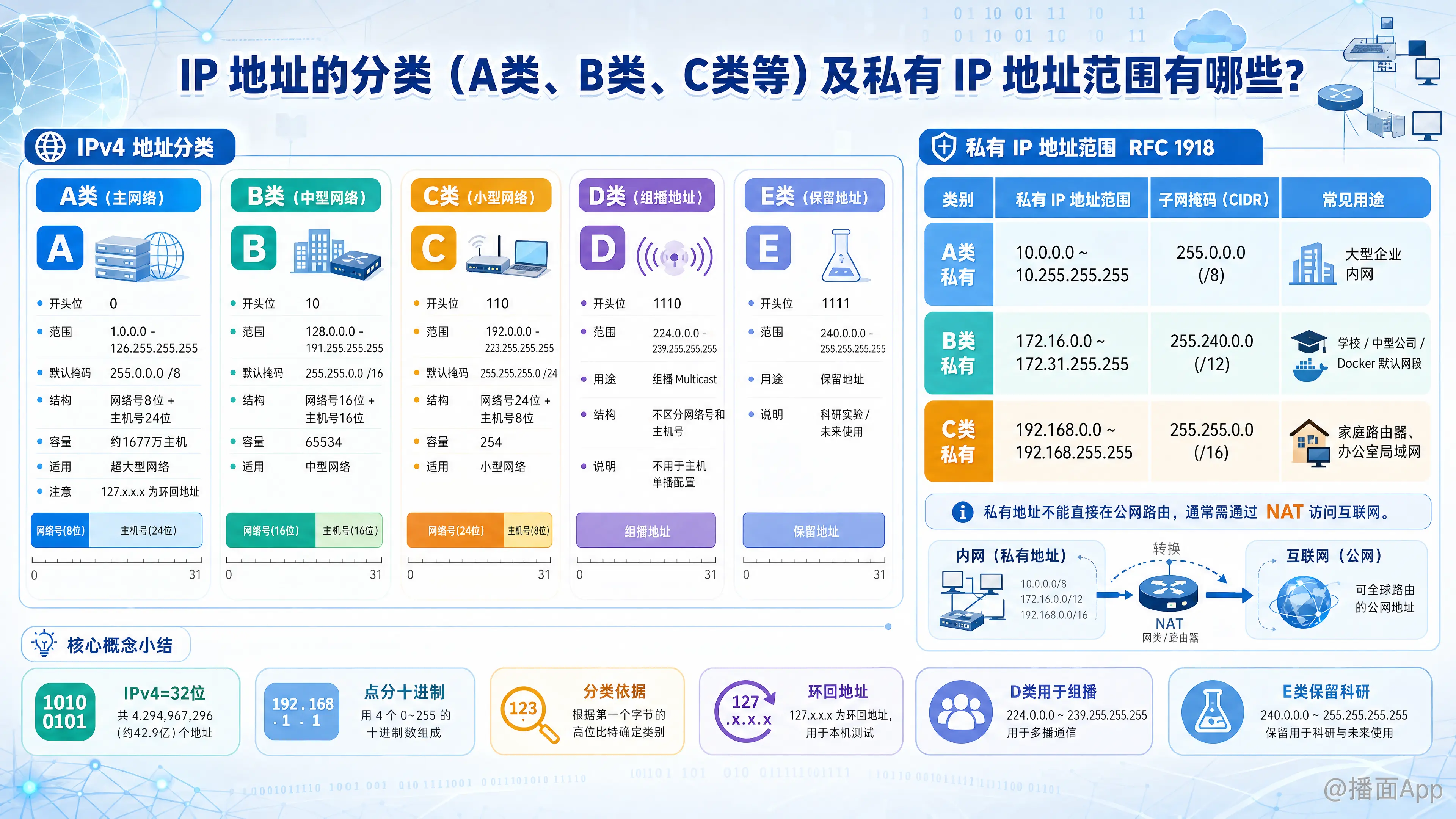Viewport: 1456px width, 819px height.
Task: Click the 65534 capacity value in B类
Action: [323, 442]
